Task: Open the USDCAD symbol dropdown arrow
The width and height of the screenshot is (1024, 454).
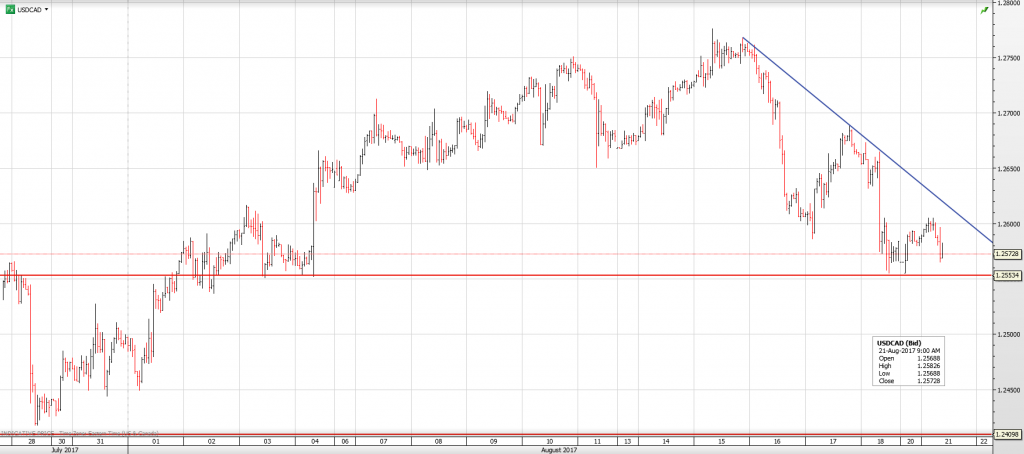Action: (x=46, y=8)
